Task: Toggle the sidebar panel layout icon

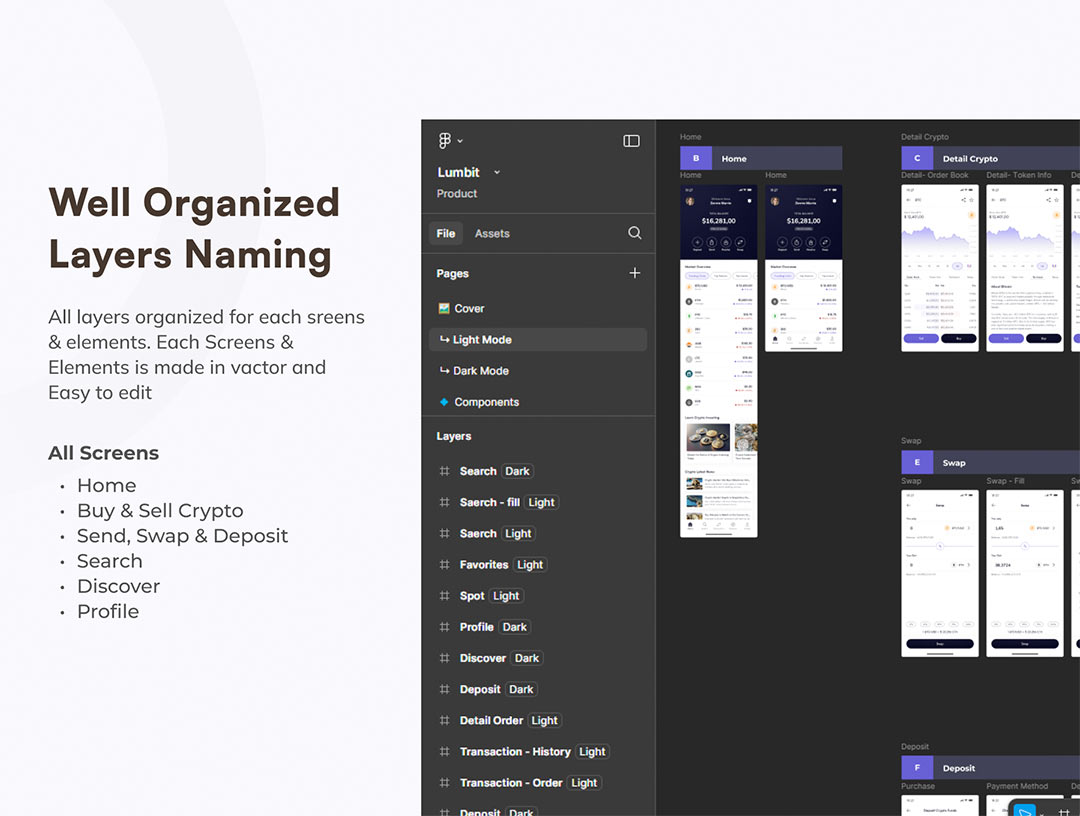Action: point(631,141)
